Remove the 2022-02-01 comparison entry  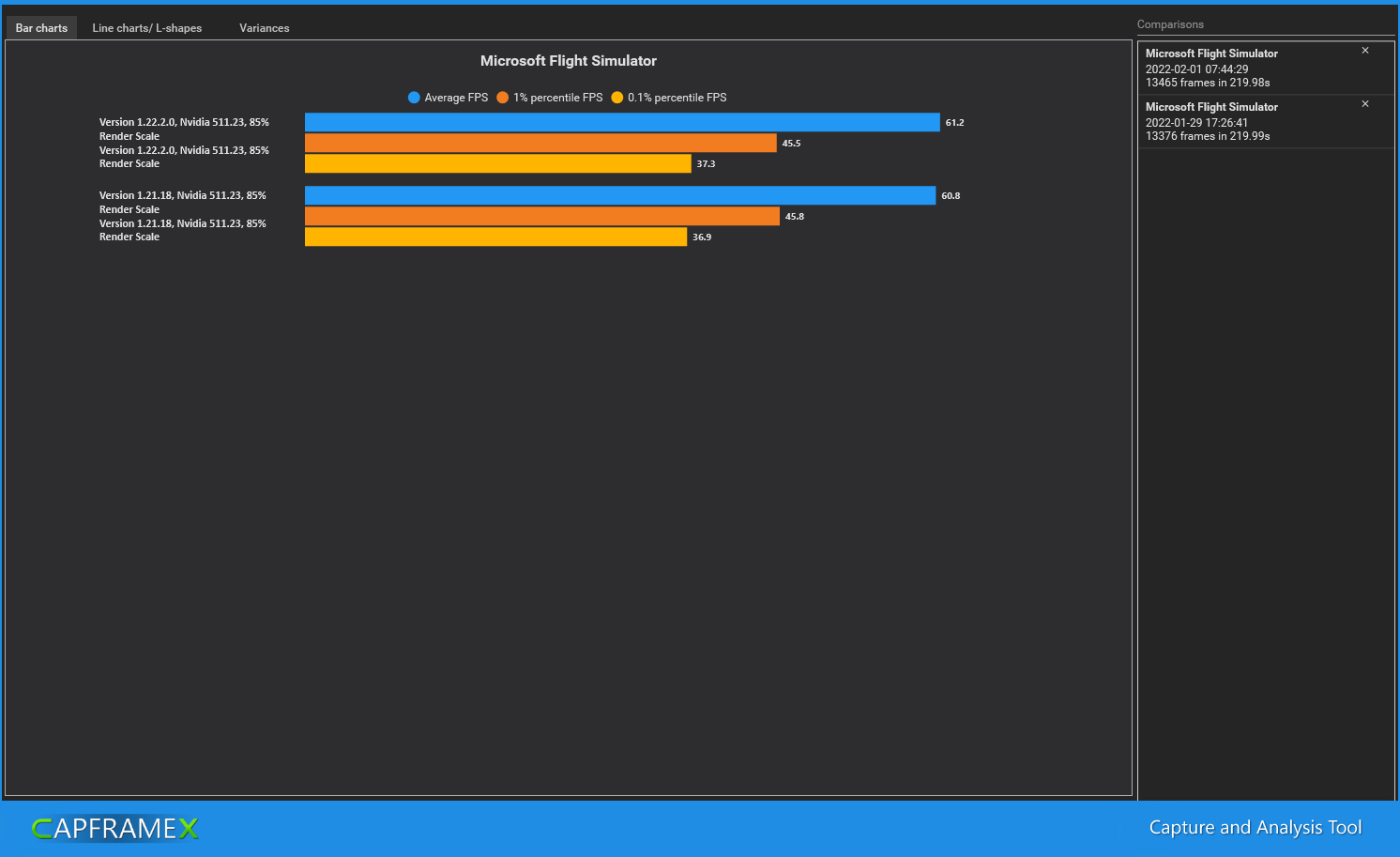[1365, 51]
